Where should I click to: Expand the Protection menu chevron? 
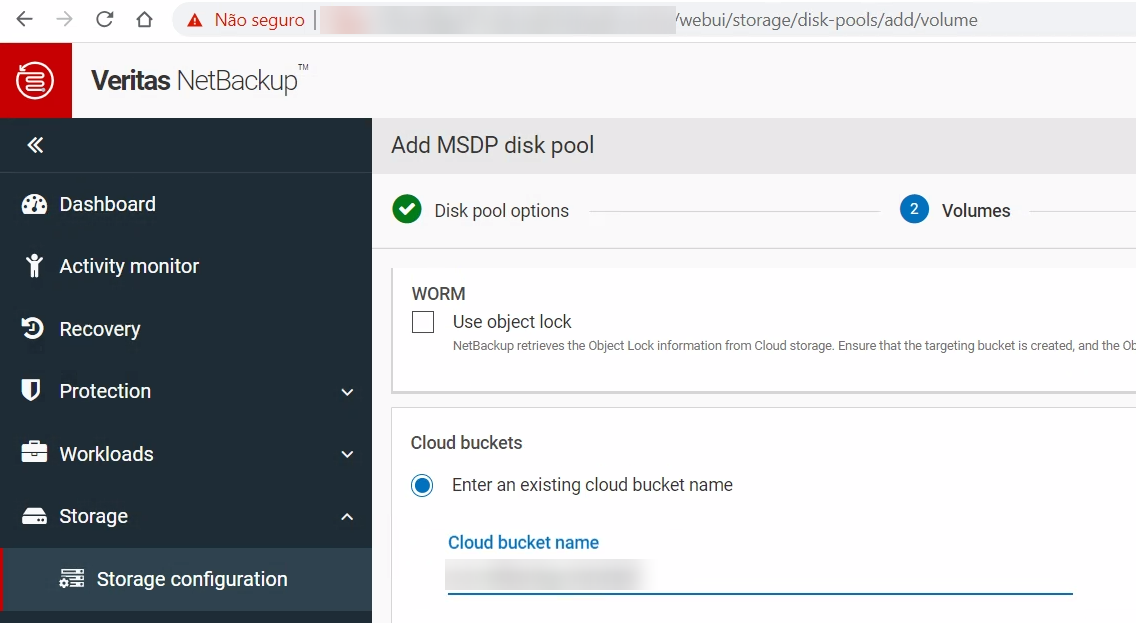click(347, 392)
